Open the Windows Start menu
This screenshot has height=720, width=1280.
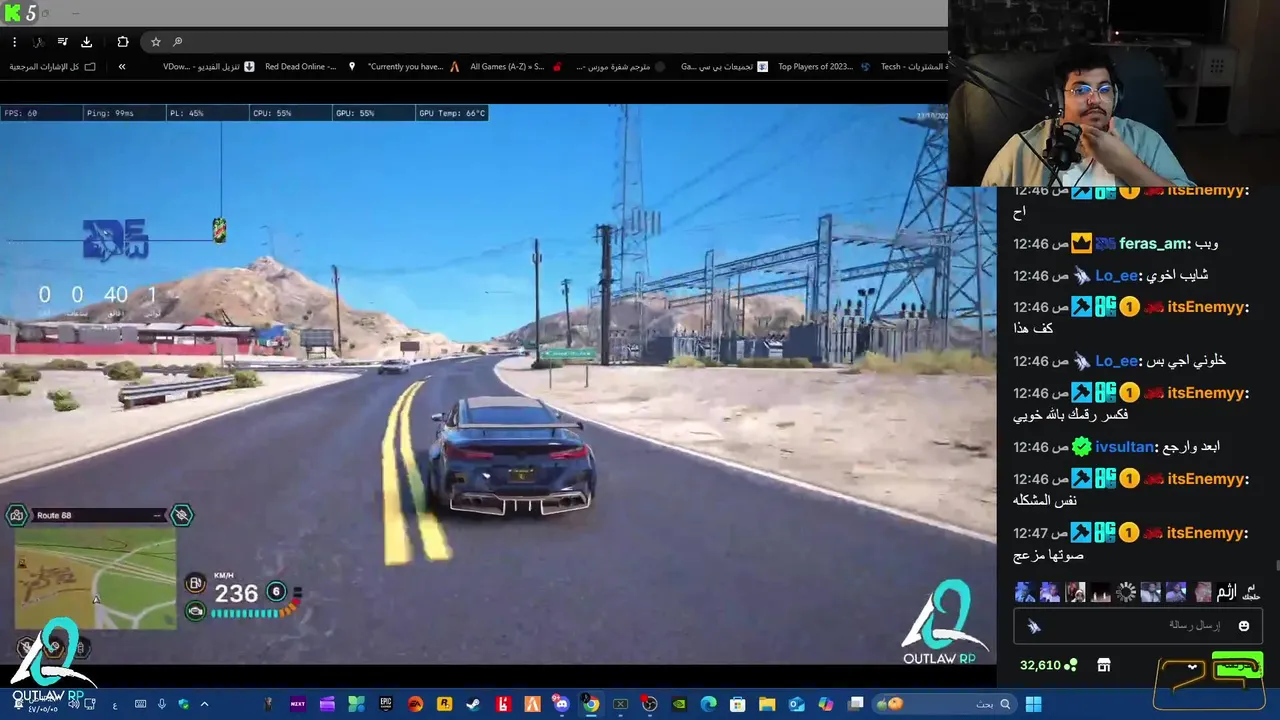(x=1034, y=704)
